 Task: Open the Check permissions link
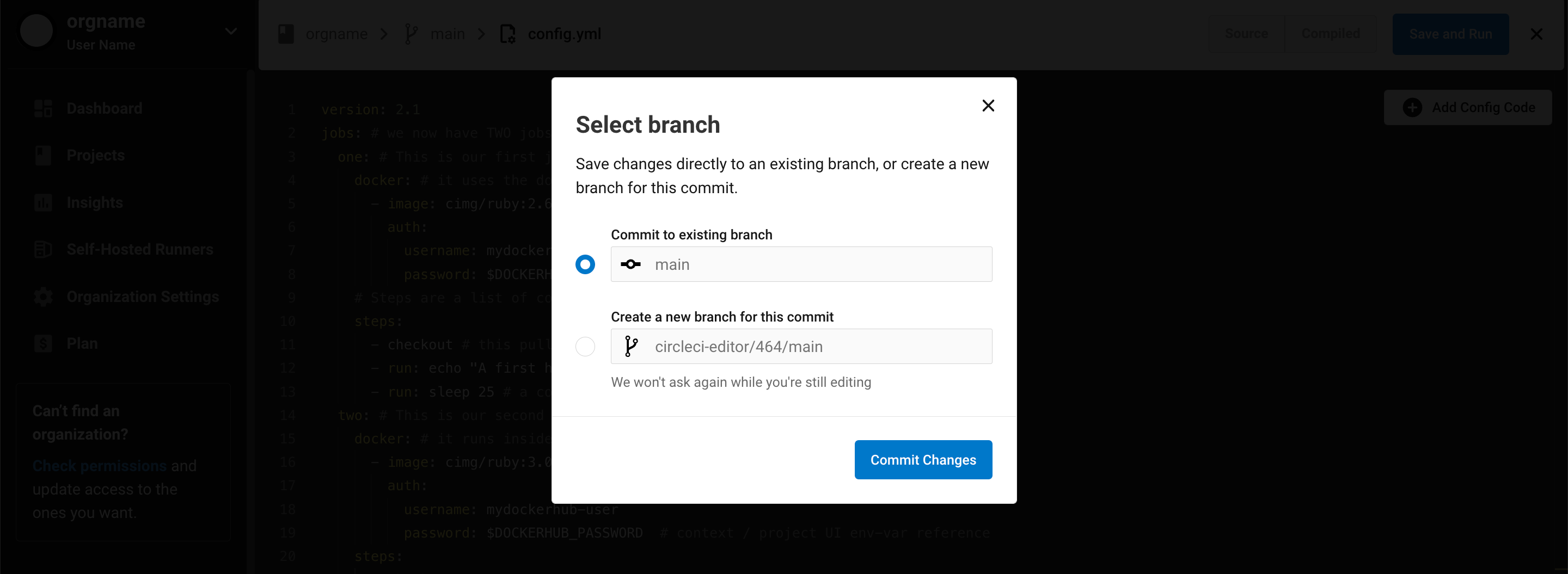(99, 466)
